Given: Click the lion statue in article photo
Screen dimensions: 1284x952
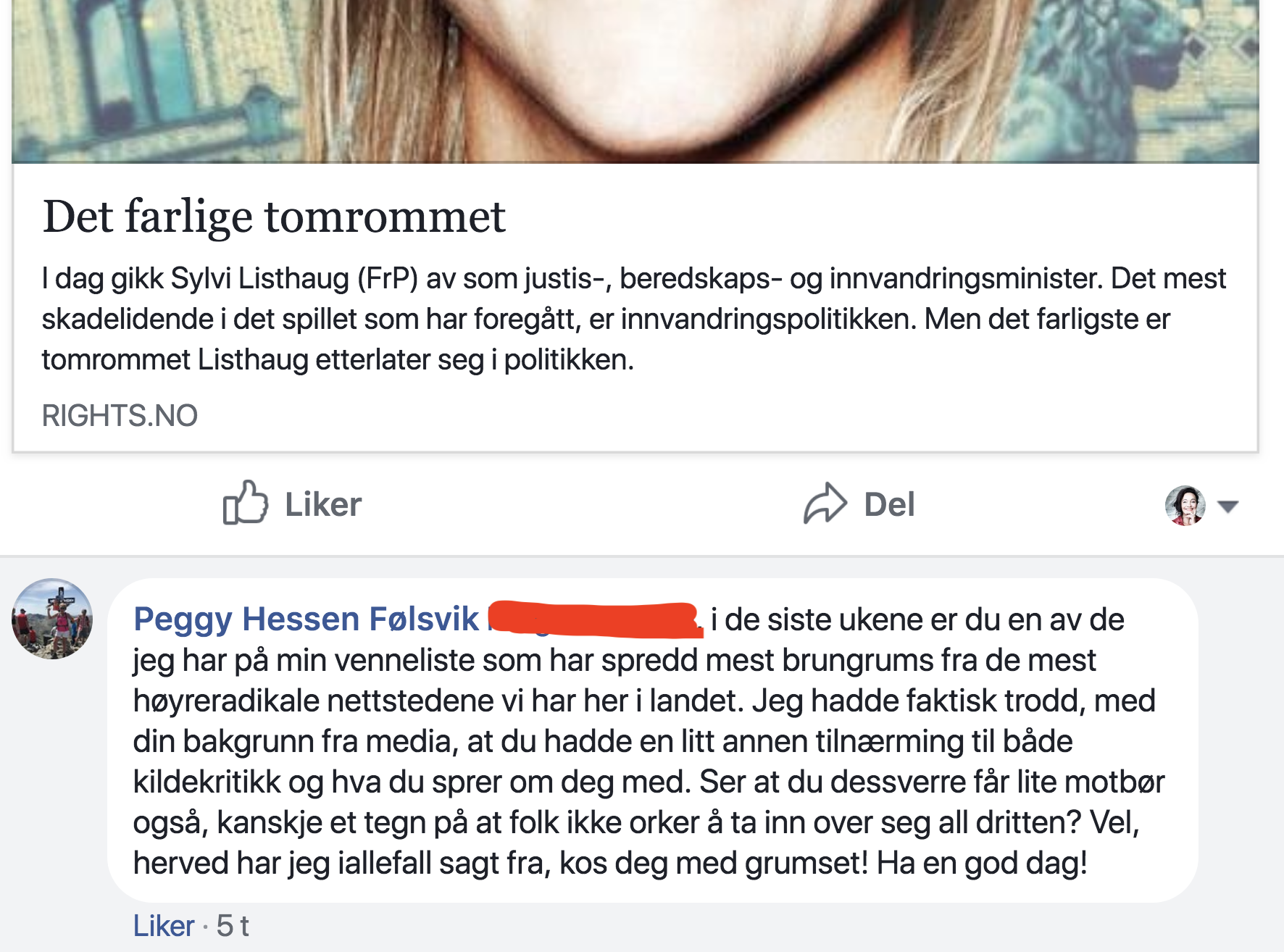Looking at the screenshot, I should (1130, 65).
